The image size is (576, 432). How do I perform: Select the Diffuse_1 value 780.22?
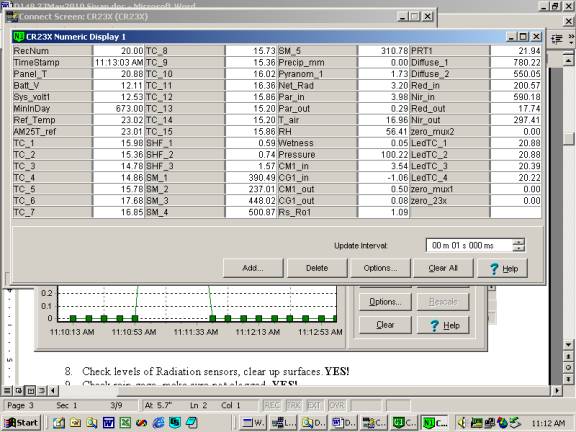coord(516,62)
